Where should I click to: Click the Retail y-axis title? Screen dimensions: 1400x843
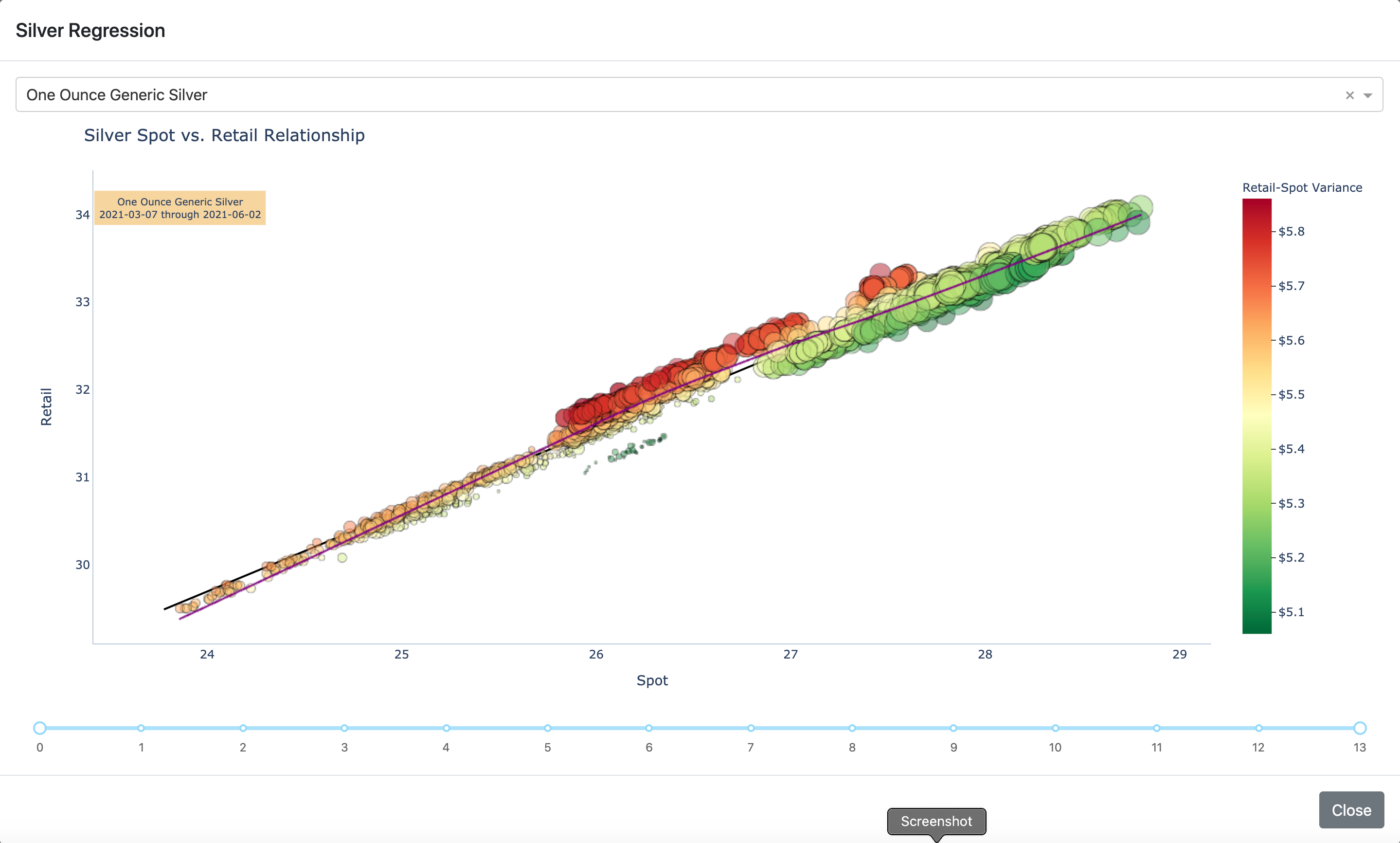click(46, 407)
